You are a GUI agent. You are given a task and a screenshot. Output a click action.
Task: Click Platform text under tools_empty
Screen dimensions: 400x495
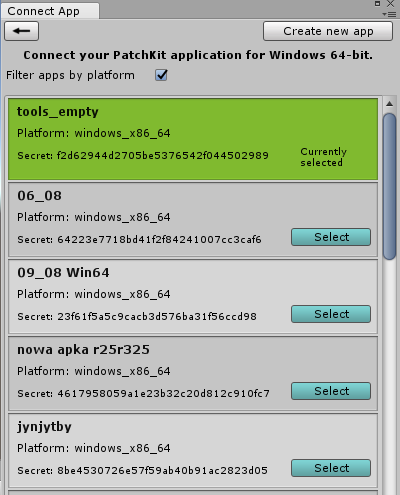click(94, 133)
